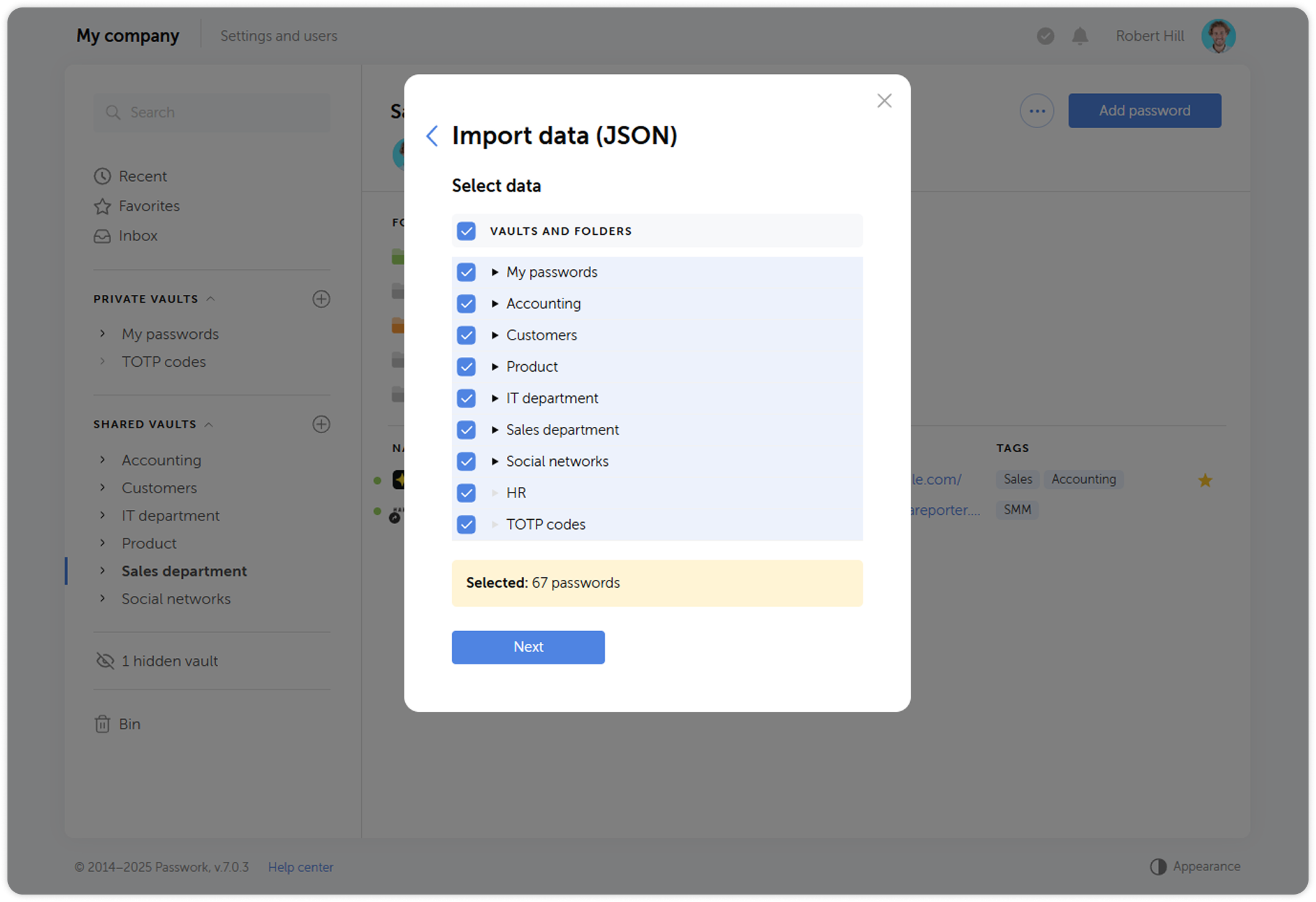
Task: Expand the Sales department vault in sidebar
Action: [x=102, y=571]
